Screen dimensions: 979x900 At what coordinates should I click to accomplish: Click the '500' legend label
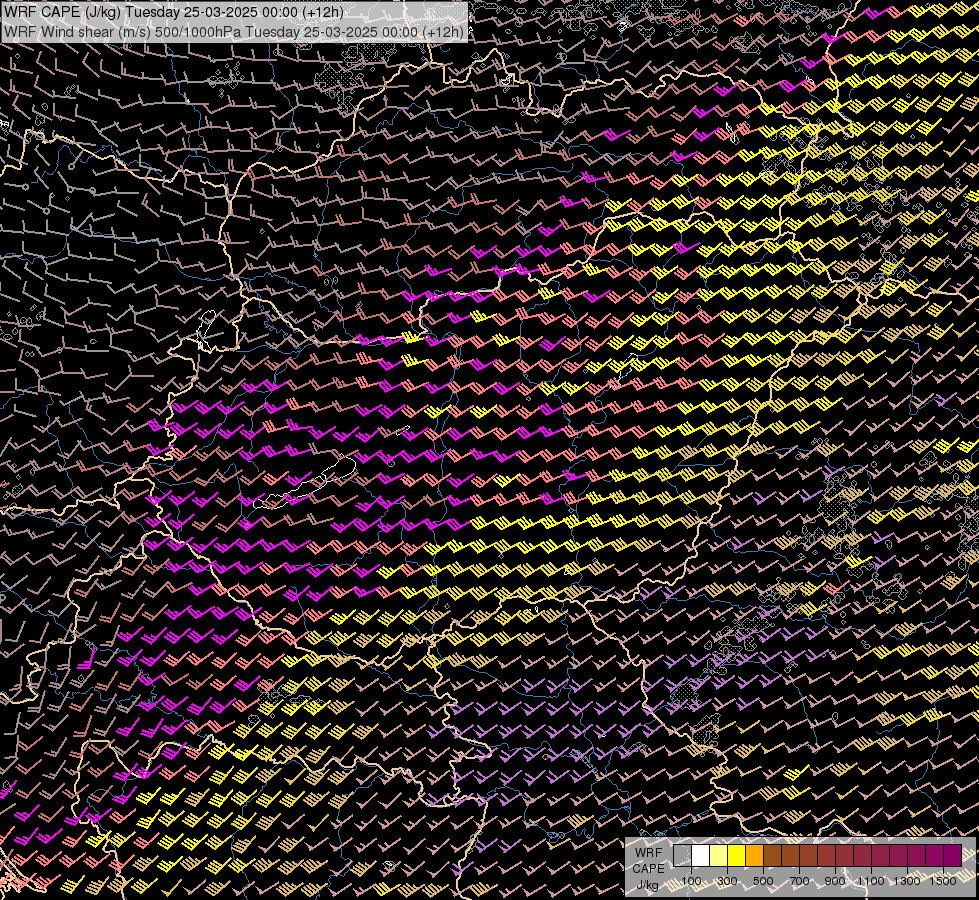[x=763, y=881]
